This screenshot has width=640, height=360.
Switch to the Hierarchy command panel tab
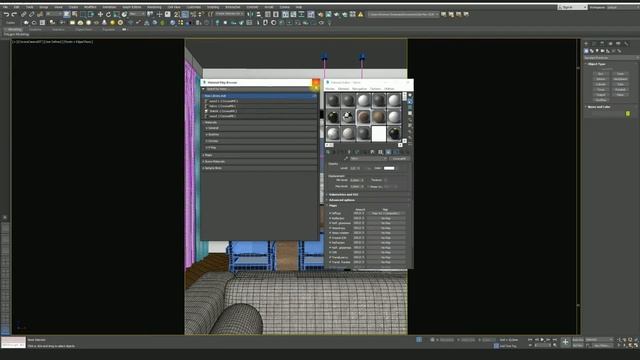click(602, 43)
